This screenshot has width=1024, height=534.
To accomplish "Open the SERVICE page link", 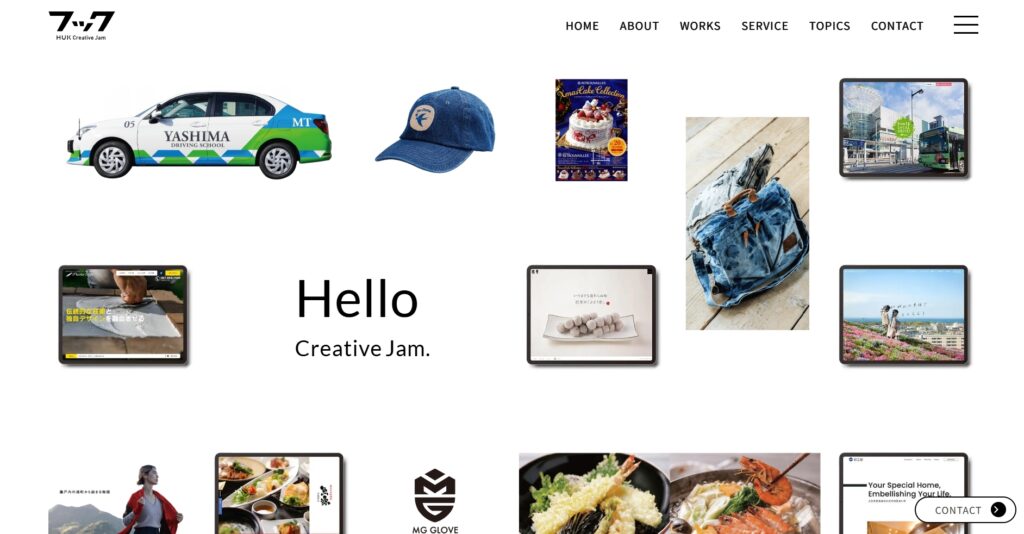I will coord(764,26).
